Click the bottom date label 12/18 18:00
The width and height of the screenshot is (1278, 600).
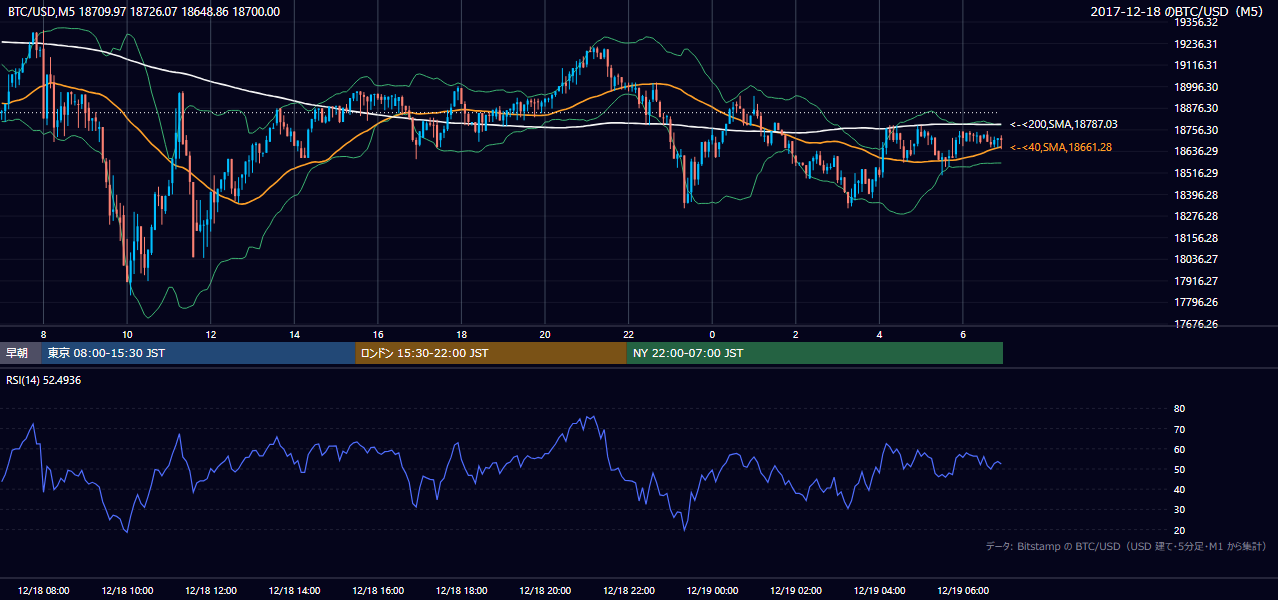click(462, 590)
